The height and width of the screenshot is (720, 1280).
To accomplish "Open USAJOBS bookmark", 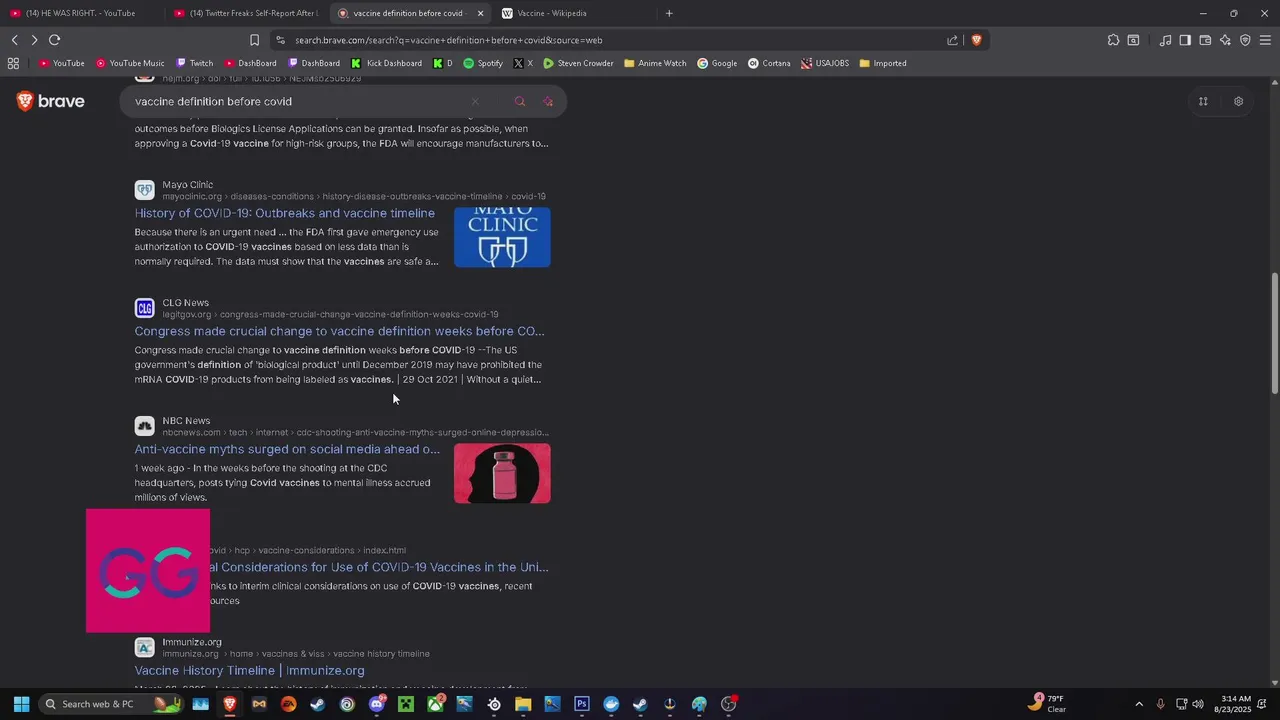I will tap(825, 63).
